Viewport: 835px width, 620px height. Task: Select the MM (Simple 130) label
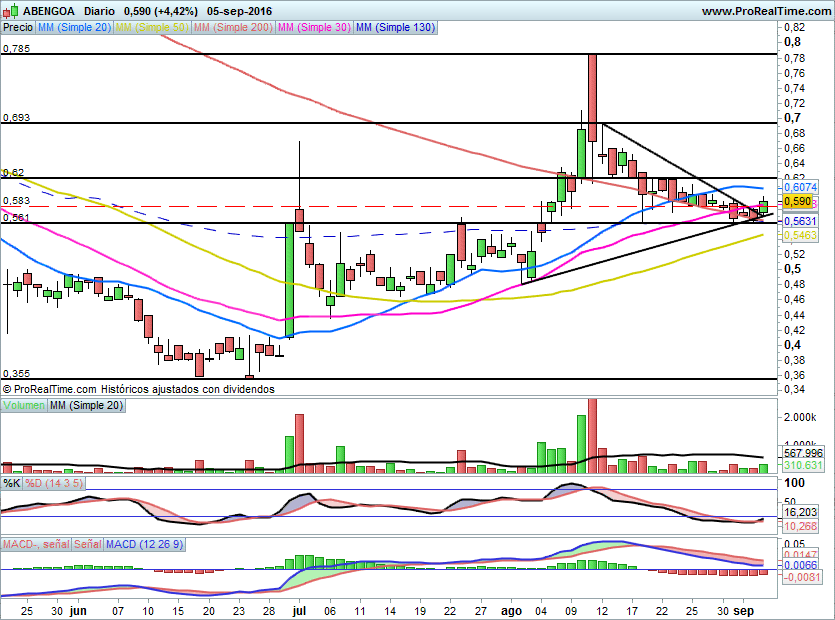pyautogui.click(x=395, y=27)
